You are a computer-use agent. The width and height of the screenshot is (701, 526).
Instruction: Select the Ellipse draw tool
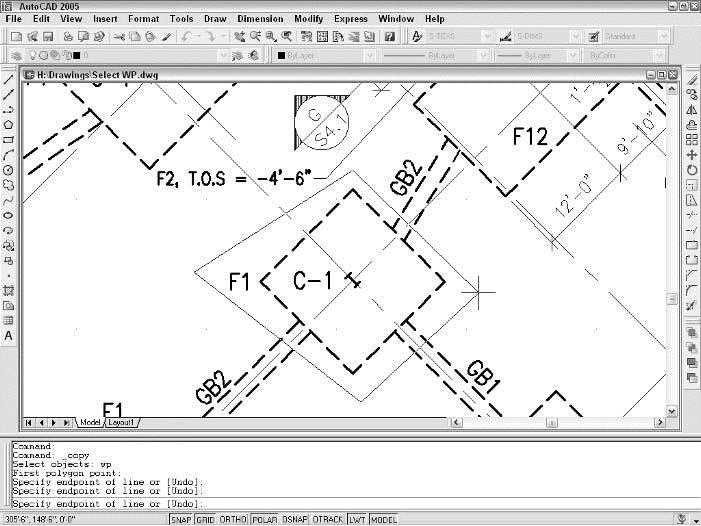[x=8, y=215]
